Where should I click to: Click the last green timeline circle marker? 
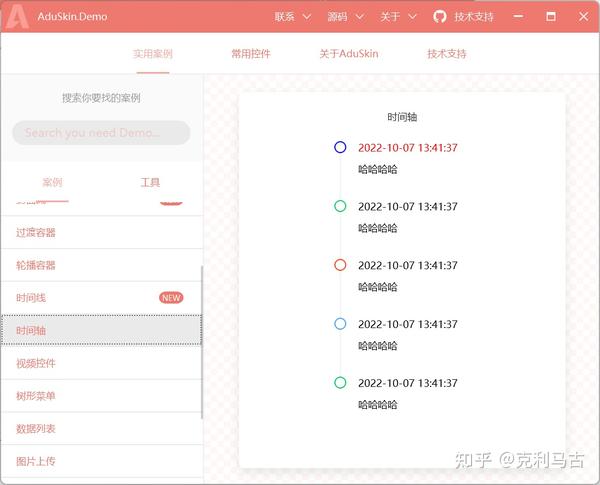pyautogui.click(x=340, y=382)
